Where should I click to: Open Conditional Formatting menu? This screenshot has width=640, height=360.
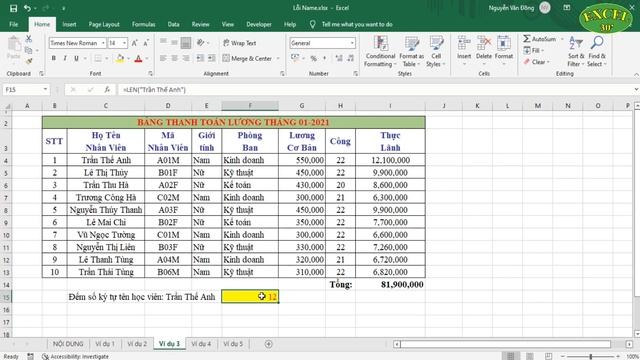(380, 51)
